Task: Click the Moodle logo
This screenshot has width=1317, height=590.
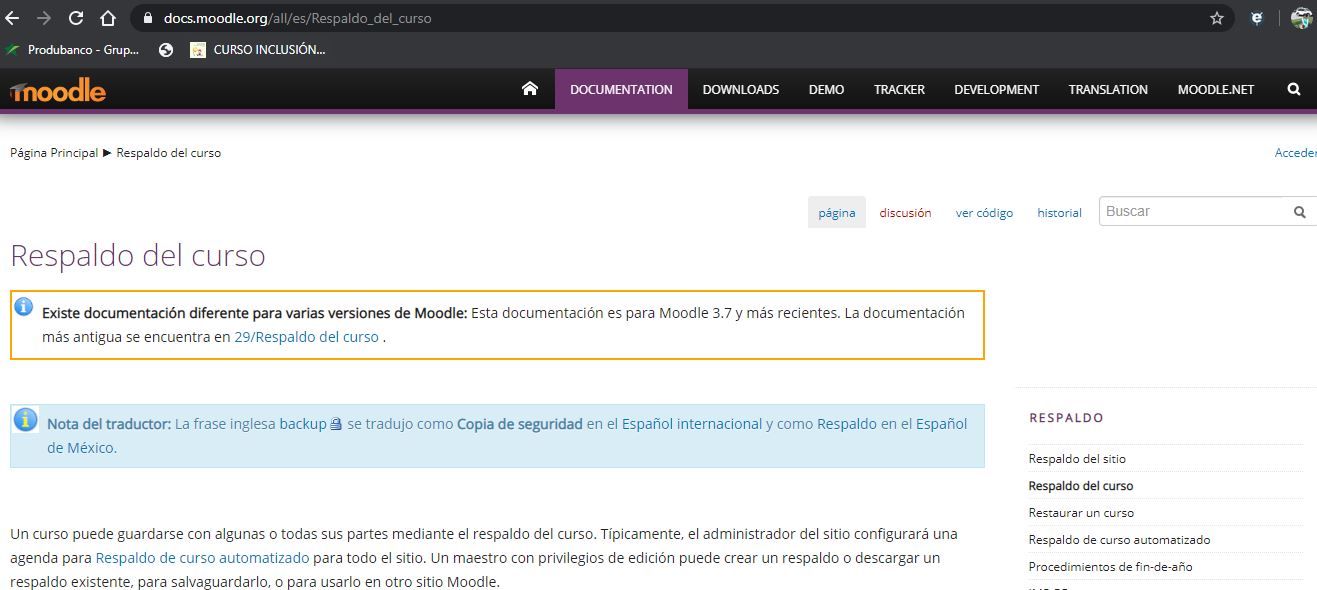Action: (57, 89)
